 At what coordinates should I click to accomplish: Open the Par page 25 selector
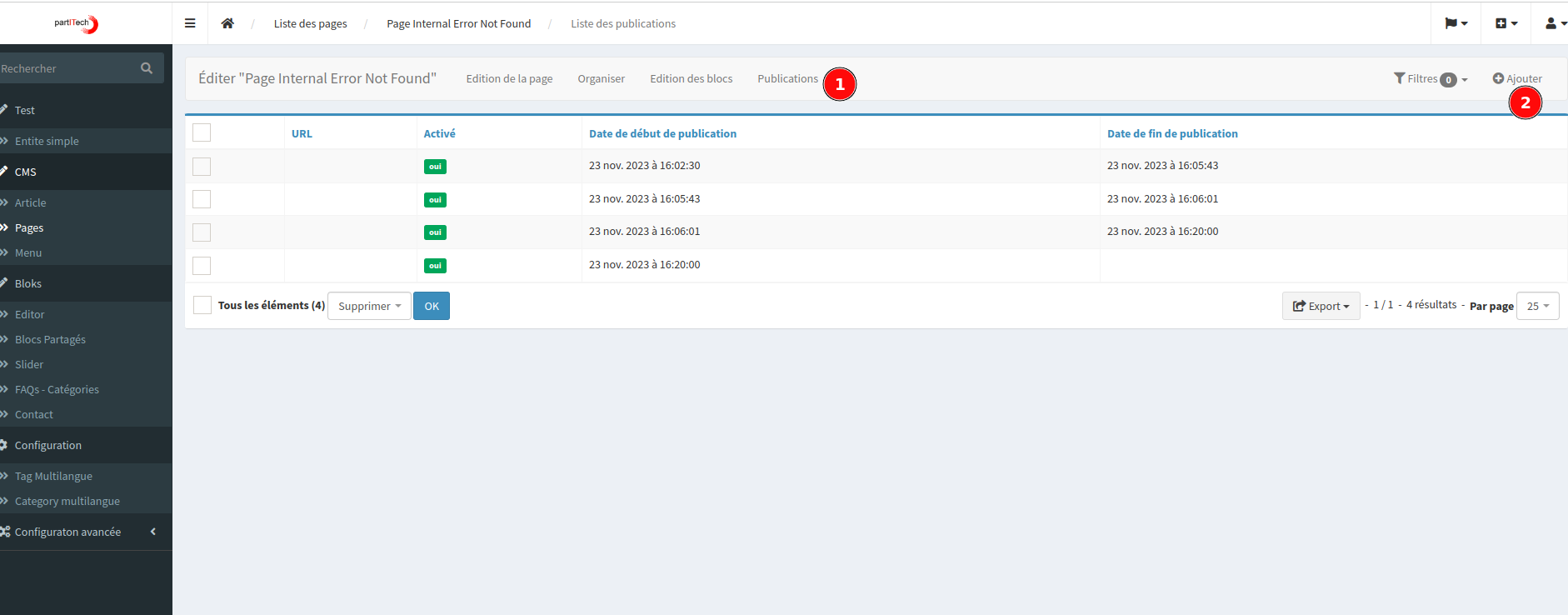click(1537, 306)
